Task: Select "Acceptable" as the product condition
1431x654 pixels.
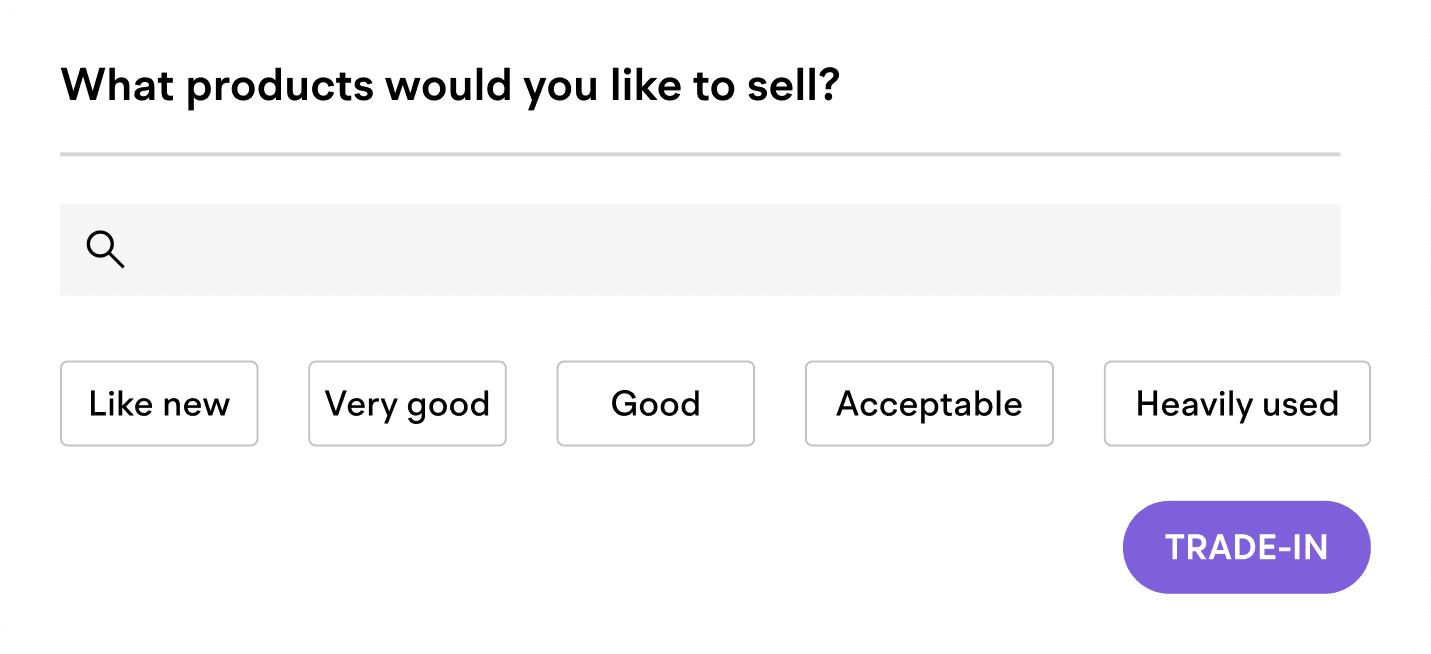Action: (x=929, y=404)
